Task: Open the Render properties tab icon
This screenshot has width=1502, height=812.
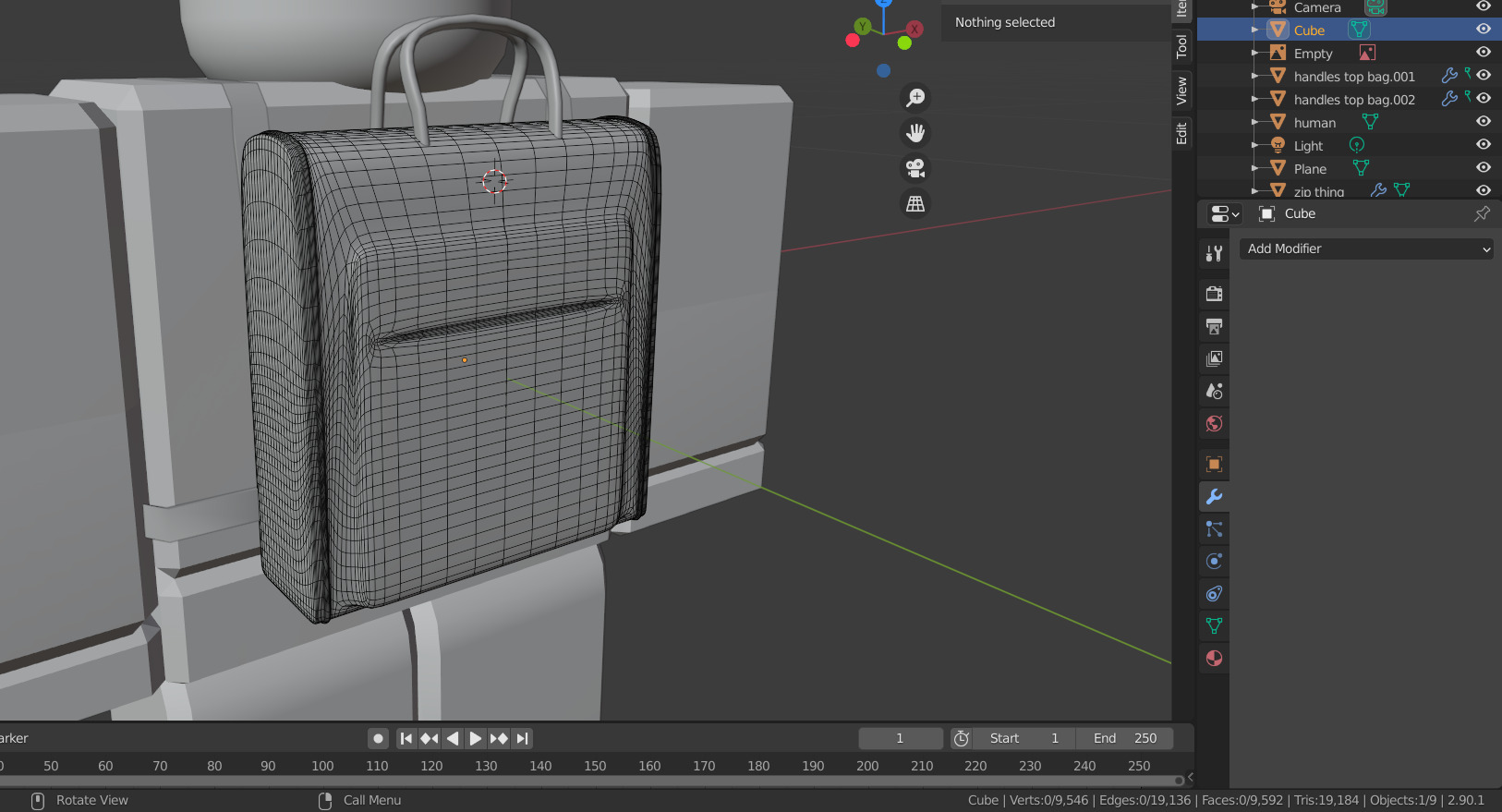Action: click(1214, 294)
